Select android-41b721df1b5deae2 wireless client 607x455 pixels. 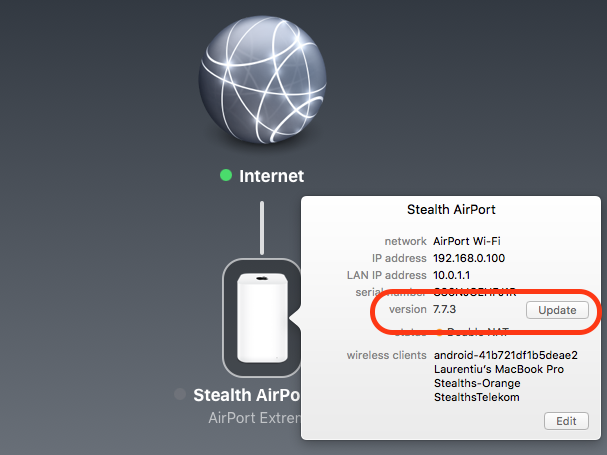pos(506,355)
